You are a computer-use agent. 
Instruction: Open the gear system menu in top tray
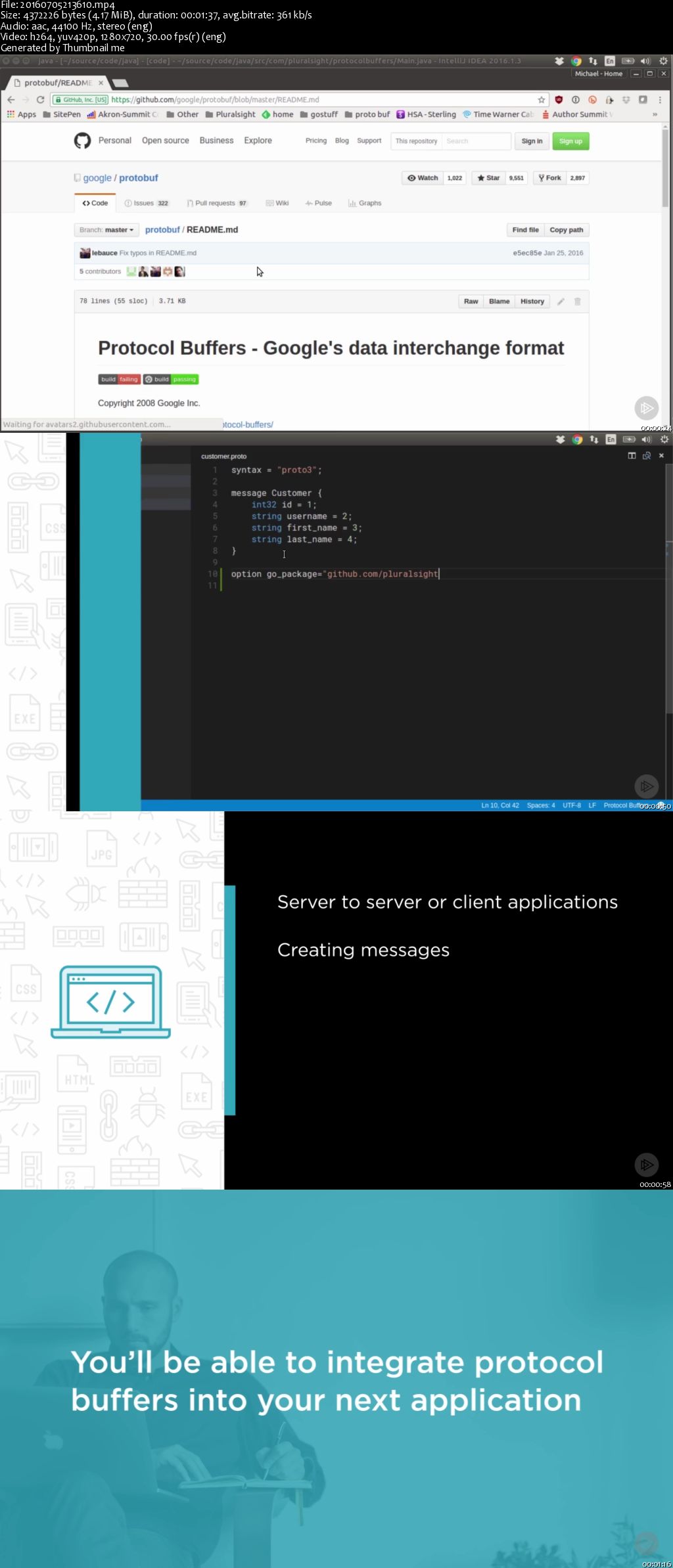coord(663,61)
